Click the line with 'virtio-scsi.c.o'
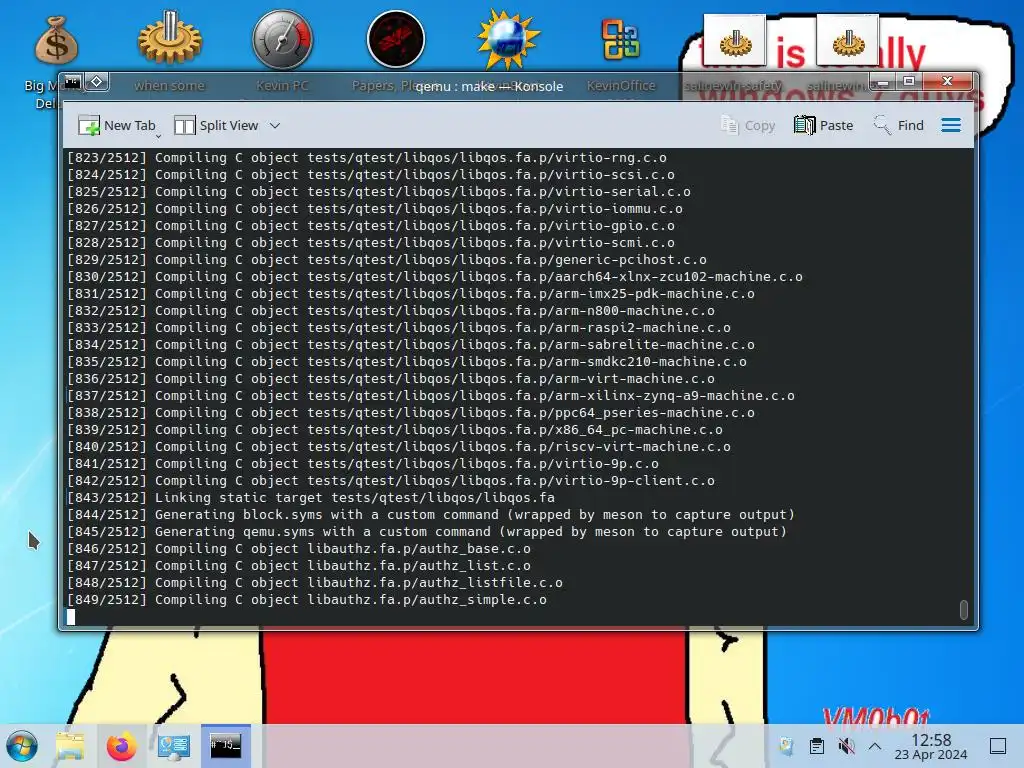Image resolution: width=1024 pixels, height=768 pixels. 371,174
